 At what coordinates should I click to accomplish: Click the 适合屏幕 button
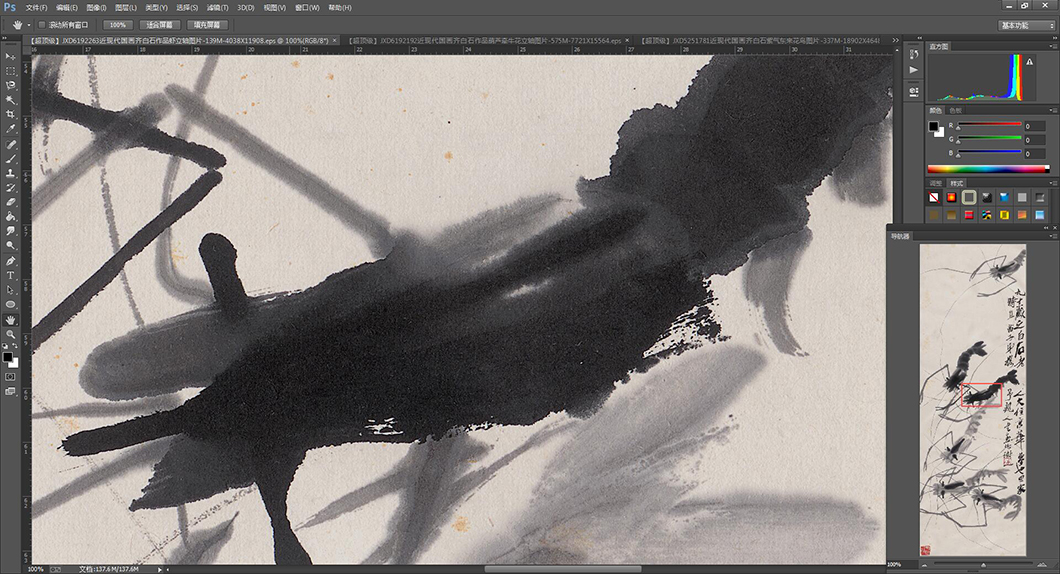click(x=160, y=25)
